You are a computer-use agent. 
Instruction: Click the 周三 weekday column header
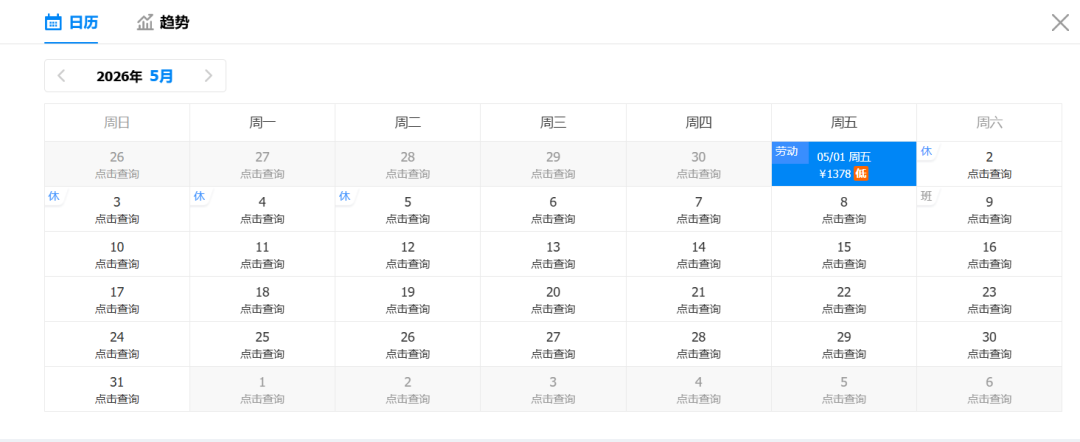point(553,123)
